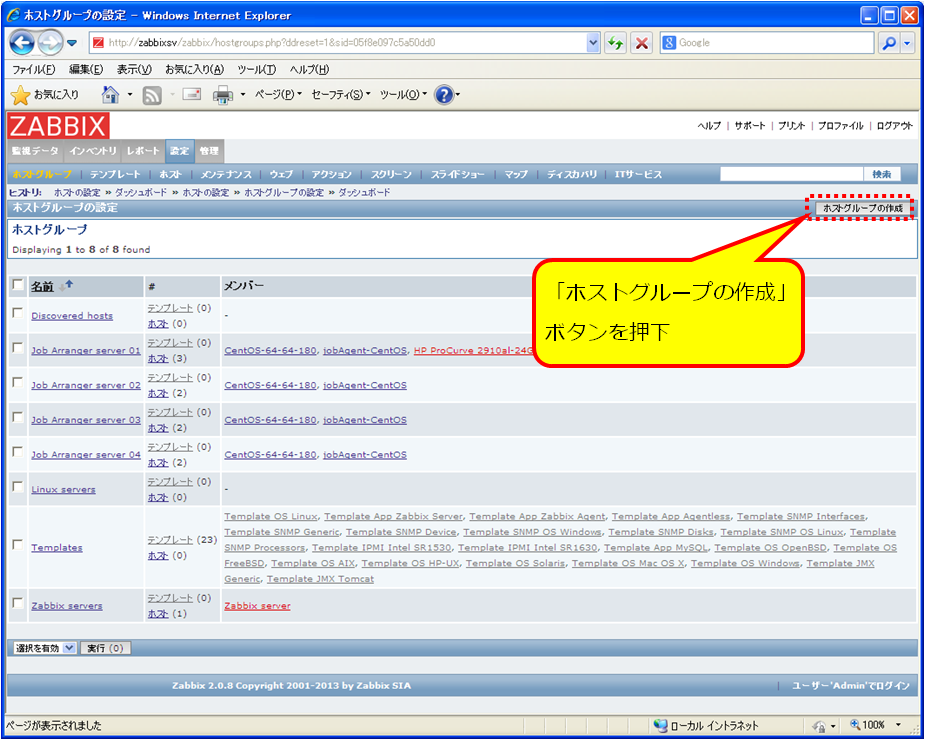
Task: Expand the 選択を有効 action dropdown
Action: tap(45, 648)
